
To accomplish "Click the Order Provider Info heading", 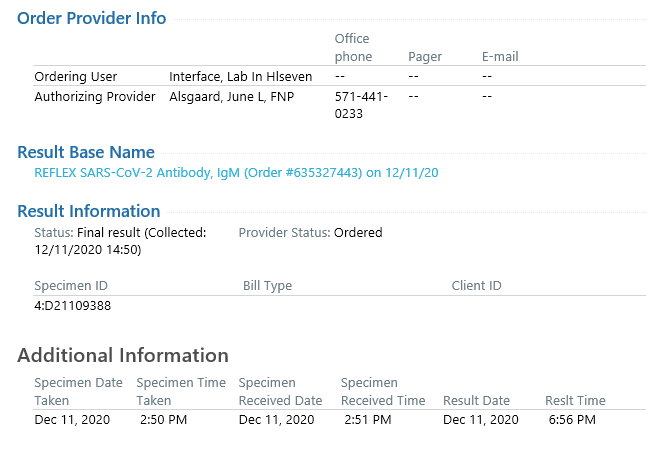I will 91,18.
